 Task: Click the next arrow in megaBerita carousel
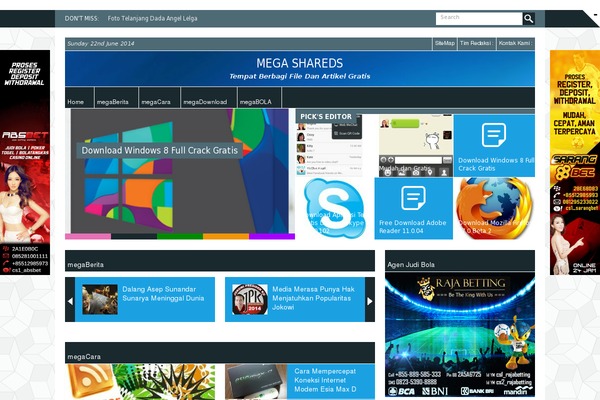[x=370, y=301]
